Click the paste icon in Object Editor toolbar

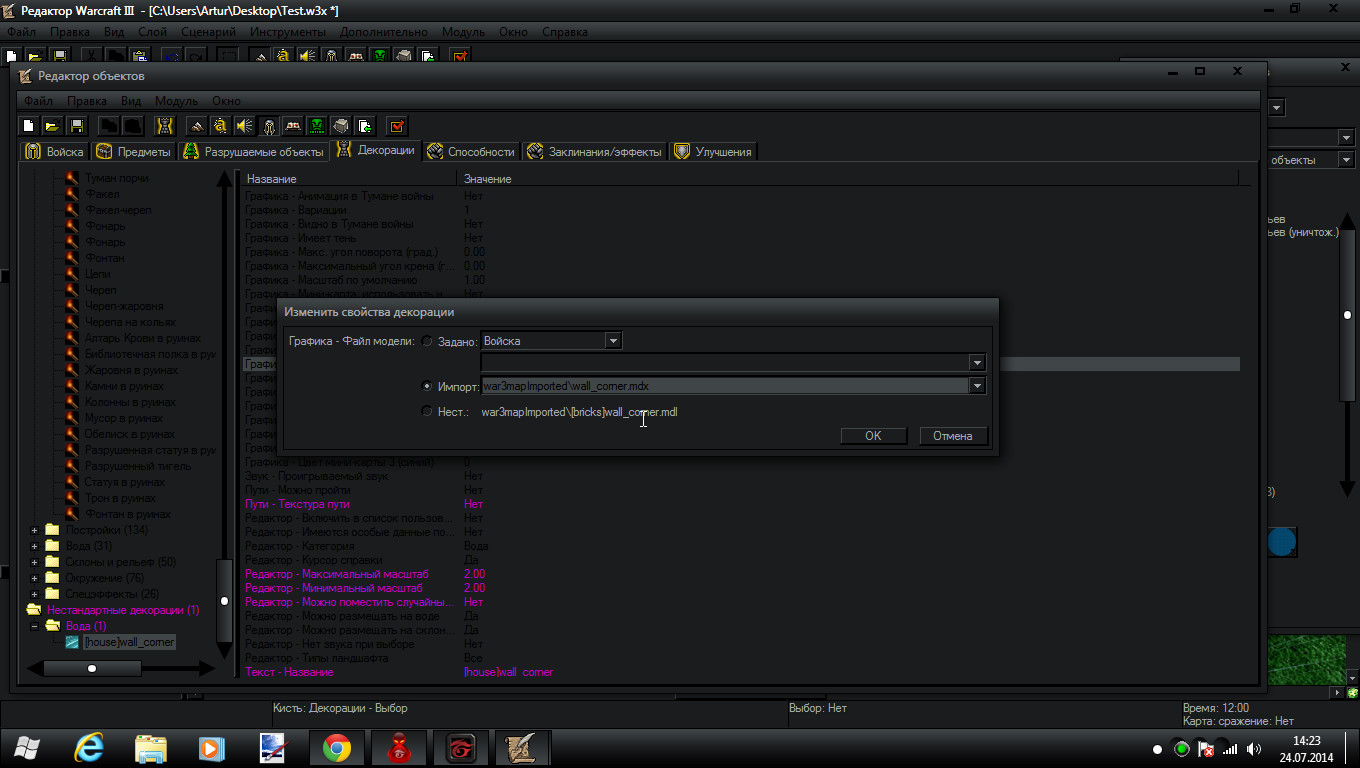[x=133, y=126]
